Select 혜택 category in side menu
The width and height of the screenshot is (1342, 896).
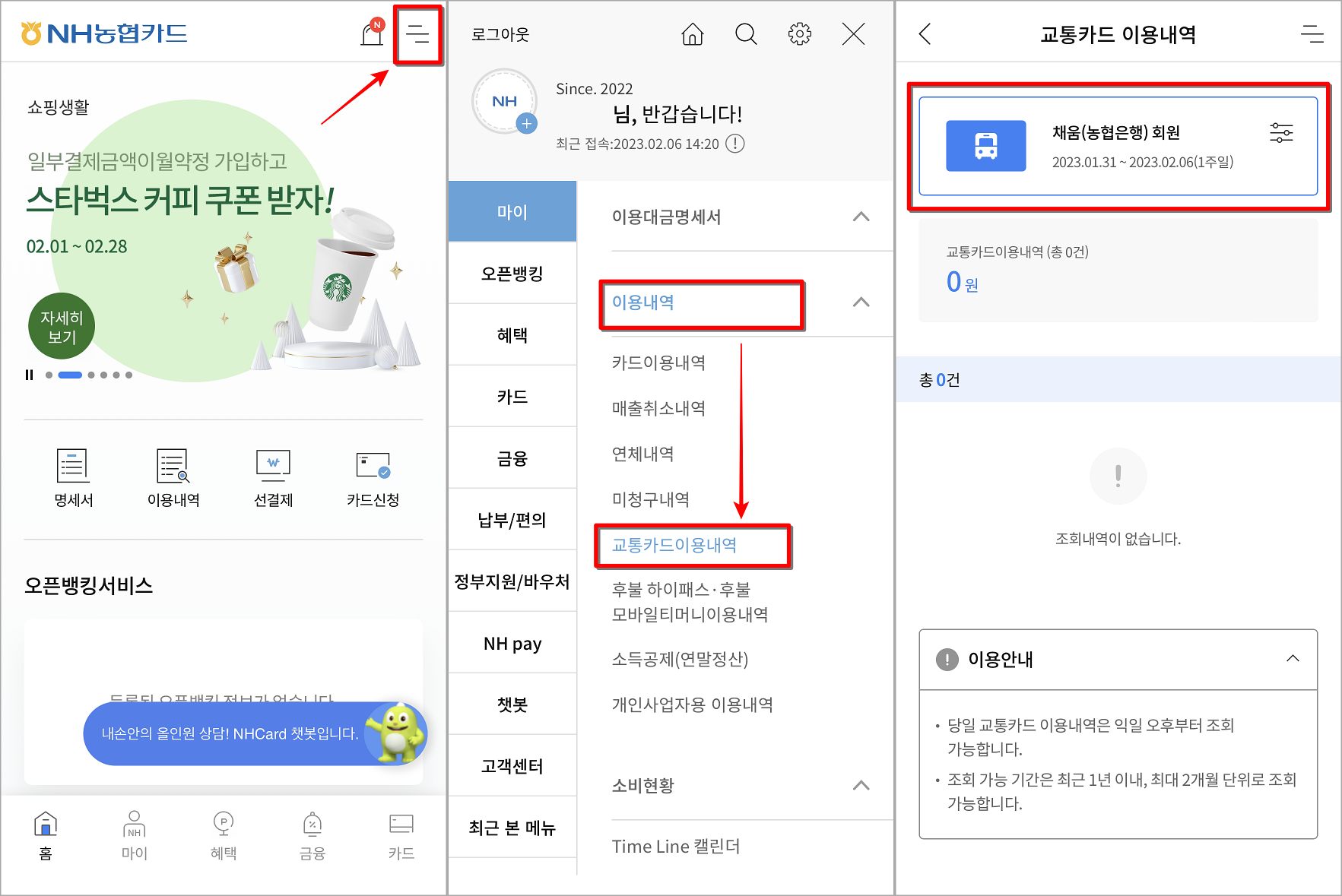point(512,335)
